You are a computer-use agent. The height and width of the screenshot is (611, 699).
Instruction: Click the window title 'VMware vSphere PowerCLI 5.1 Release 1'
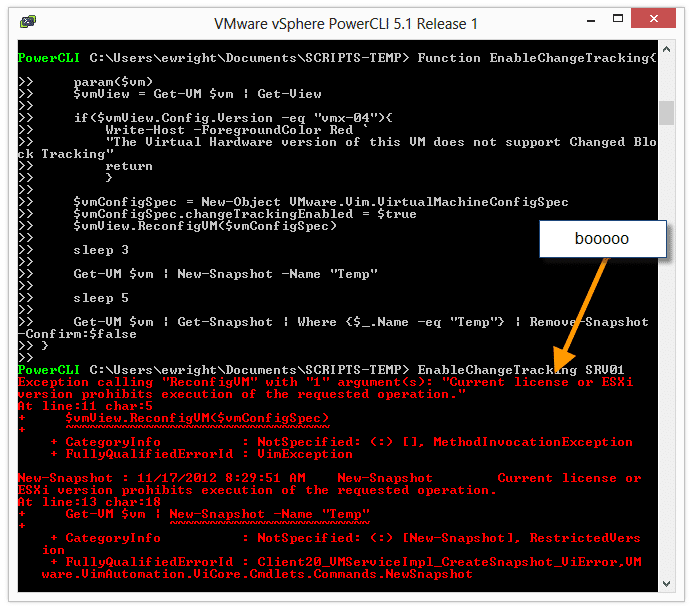coord(346,23)
